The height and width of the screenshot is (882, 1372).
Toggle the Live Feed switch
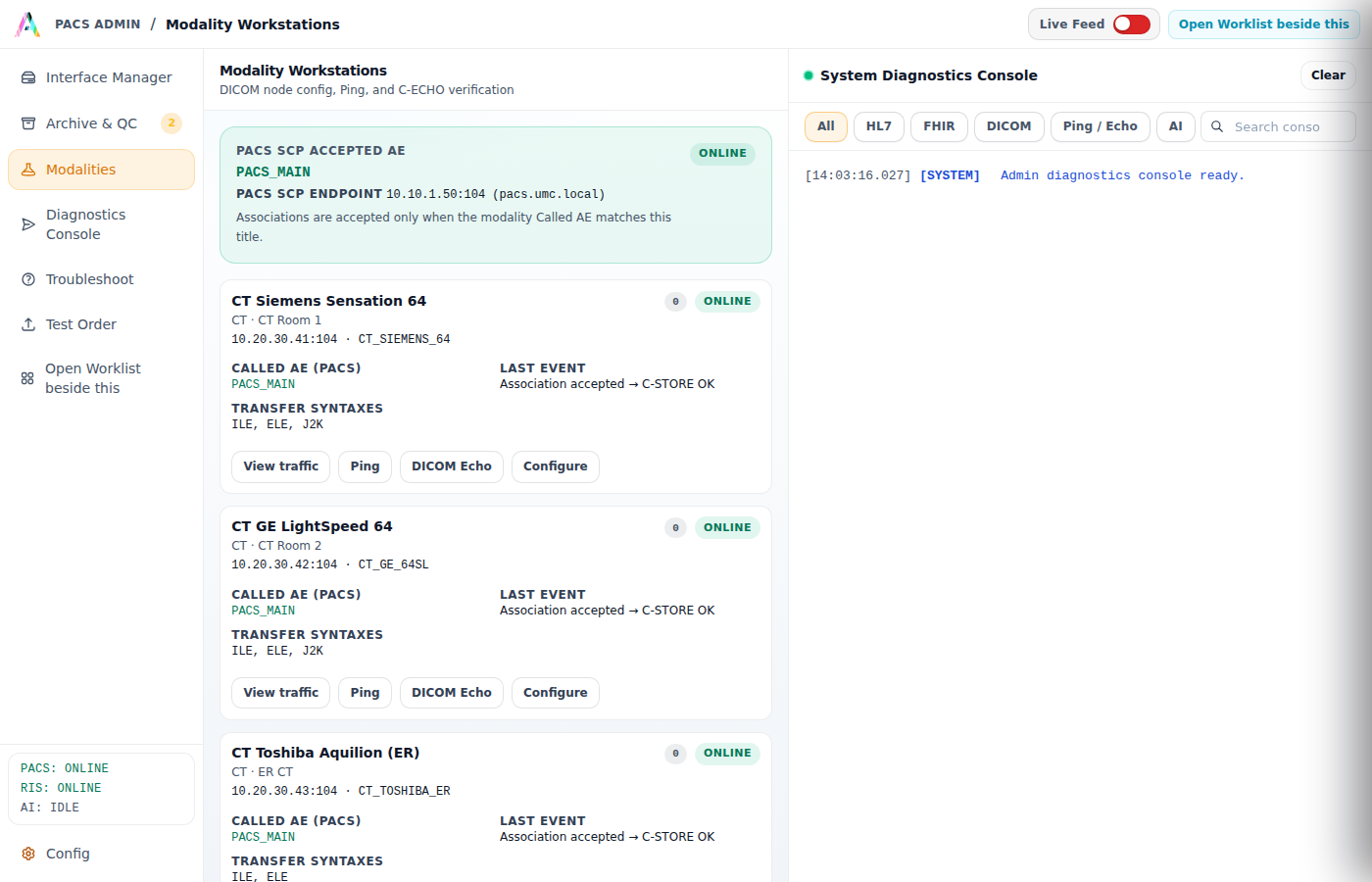[1132, 24]
